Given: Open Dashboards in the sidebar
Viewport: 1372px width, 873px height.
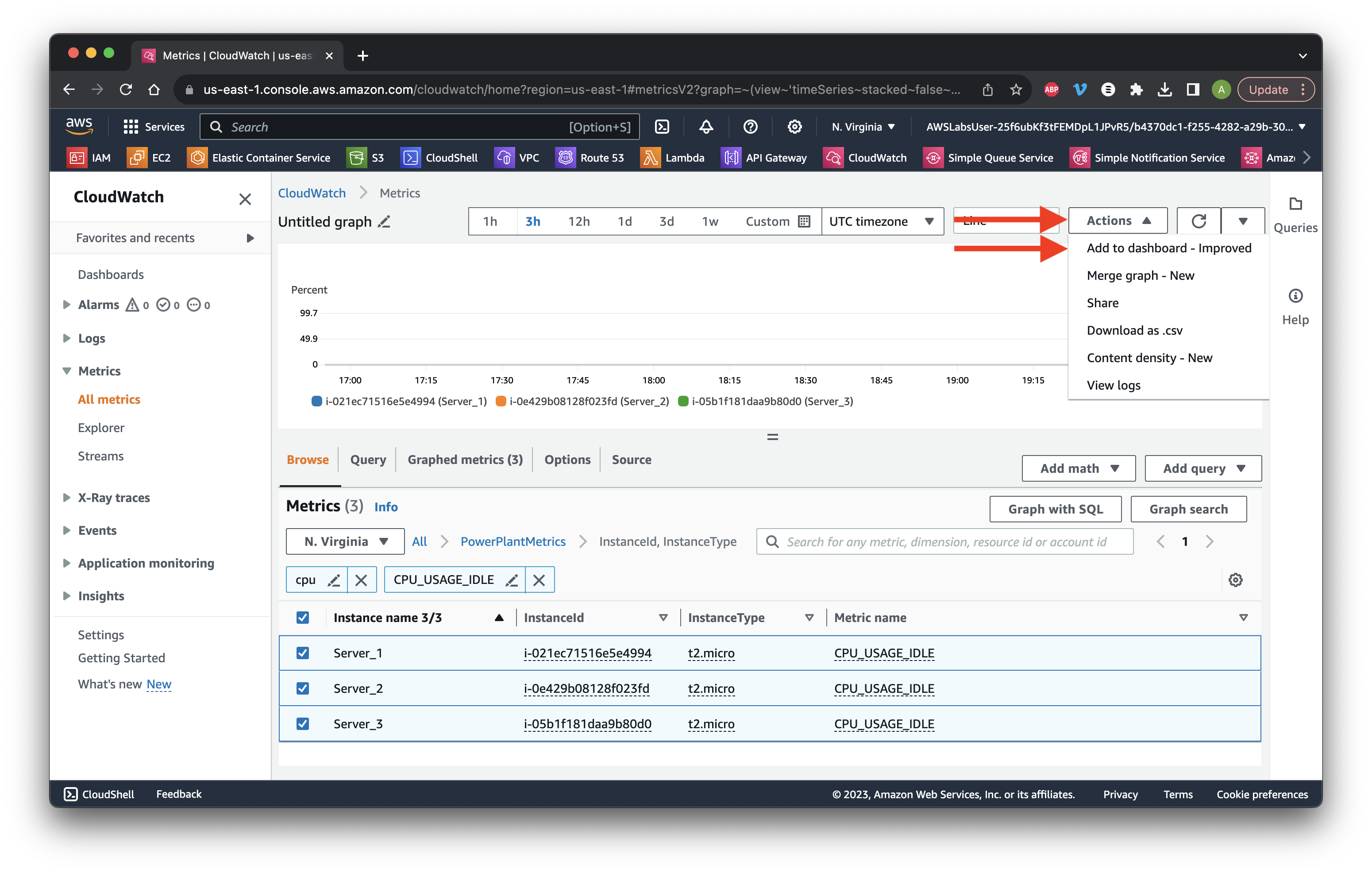Looking at the screenshot, I should coord(111,274).
